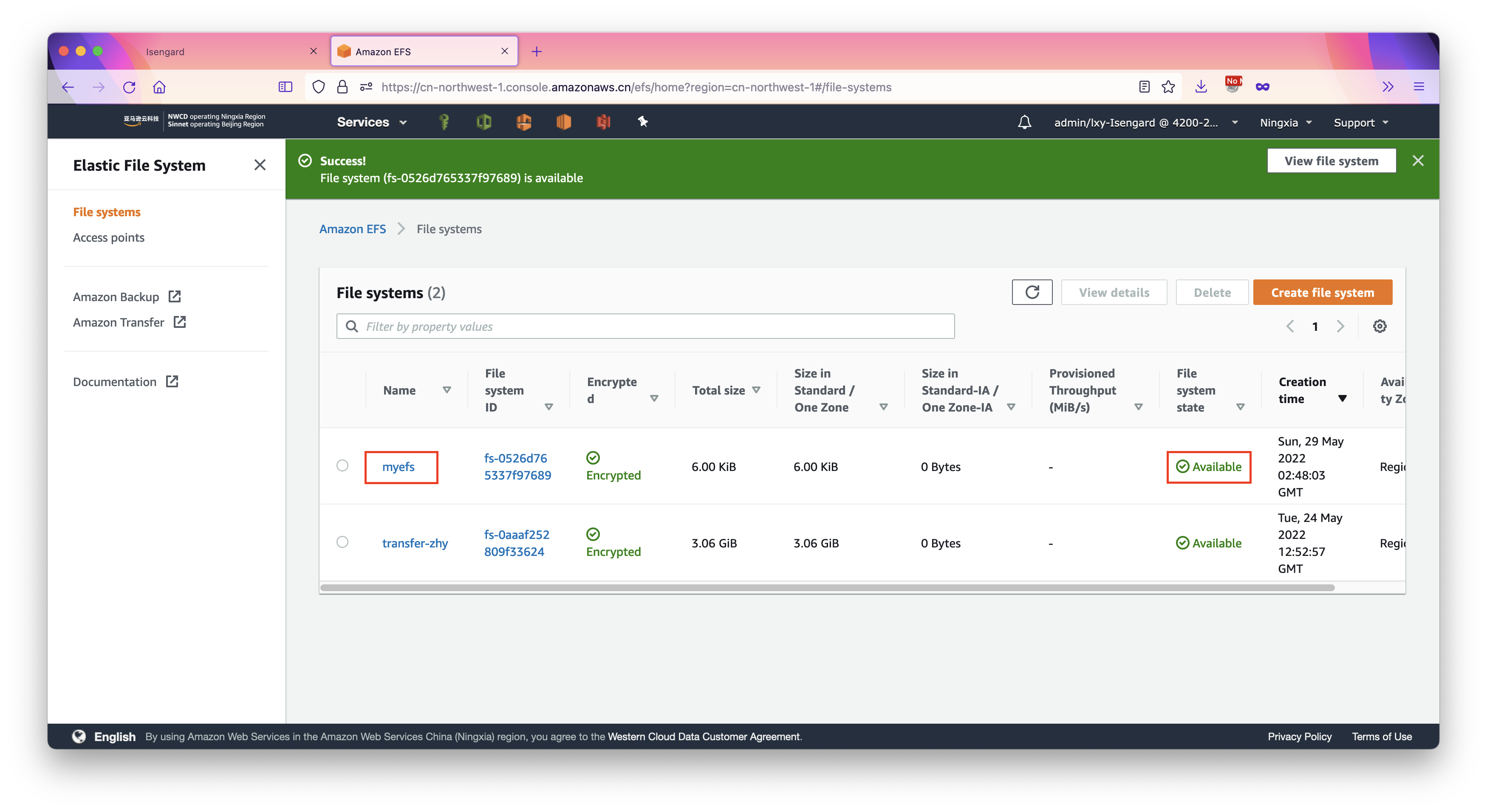Open the transfer-zhy file system link
Image resolution: width=1487 pixels, height=812 pixels.
pyautogui.click(x=415, y=543)
